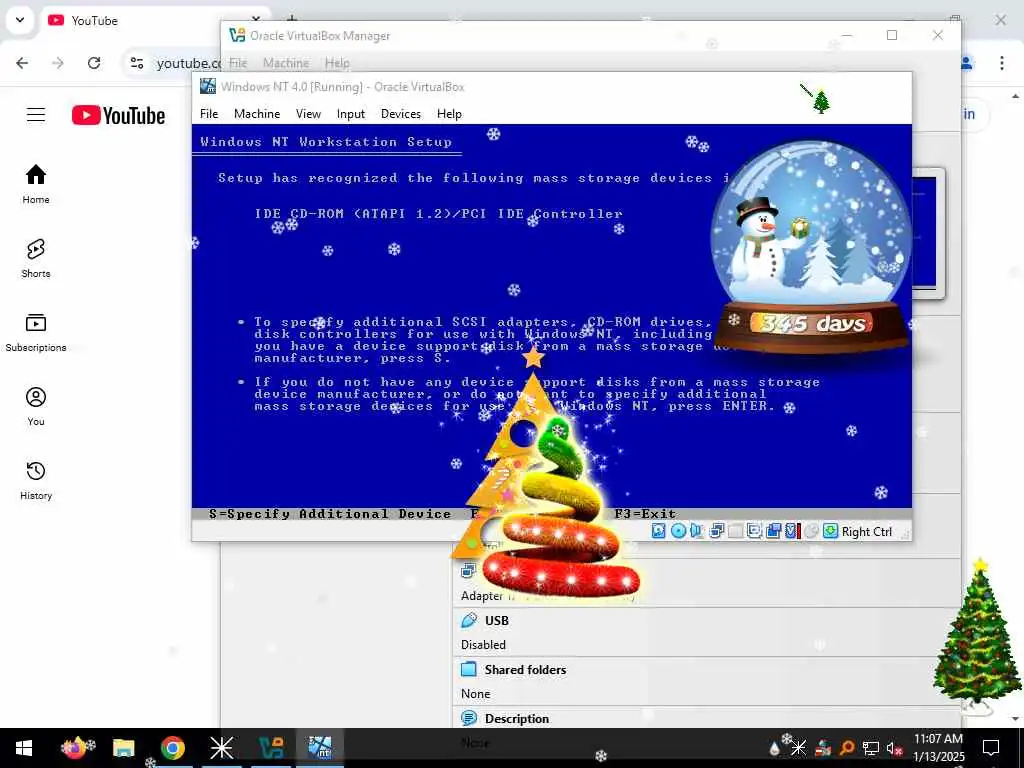Screen dimensions: 1024x768
Task: Click the Chrome address bar showing youtube.com
Action: click(188, 63)
